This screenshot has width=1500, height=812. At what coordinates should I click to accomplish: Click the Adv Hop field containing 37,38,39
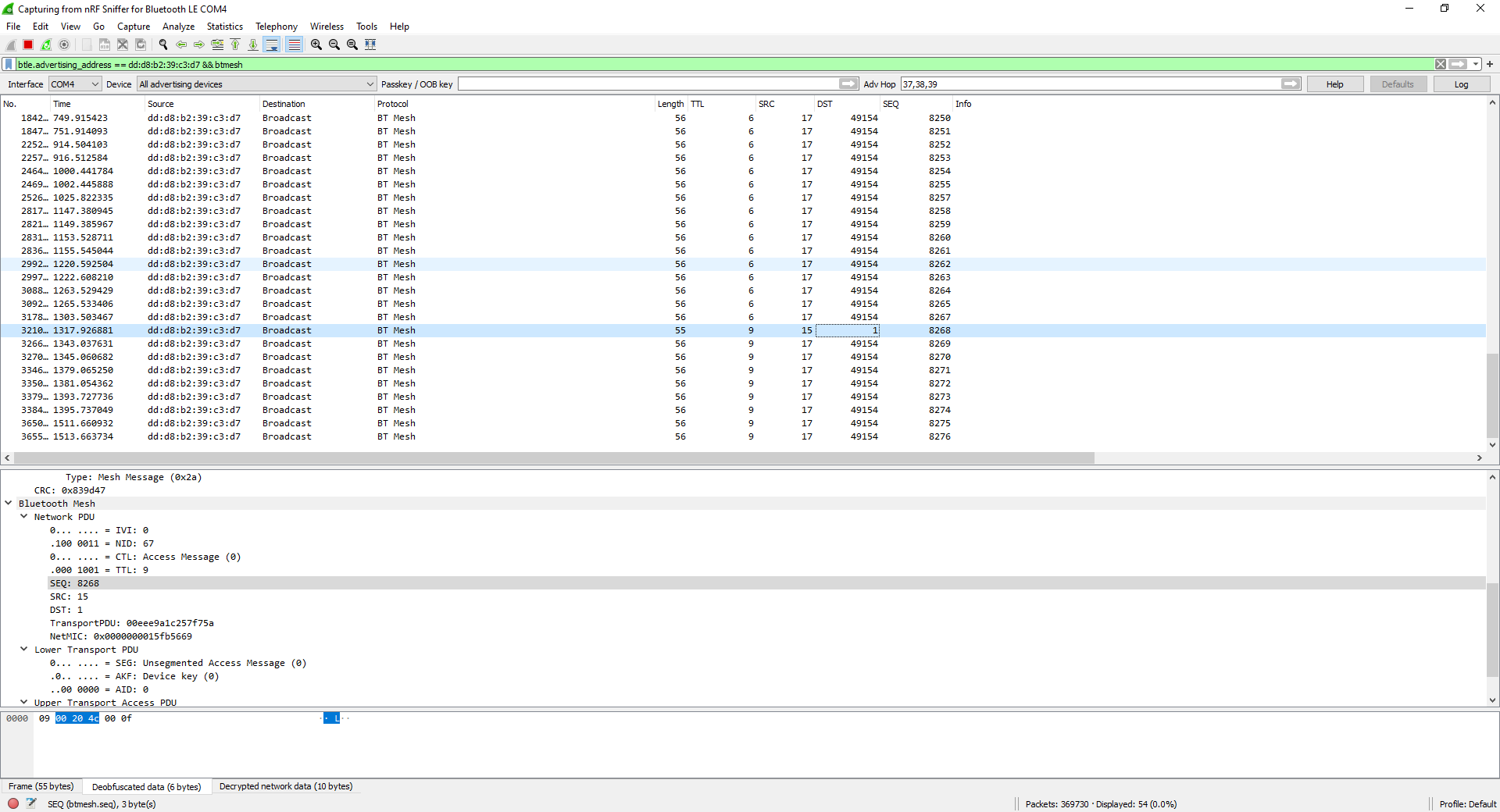(1091, 84)
